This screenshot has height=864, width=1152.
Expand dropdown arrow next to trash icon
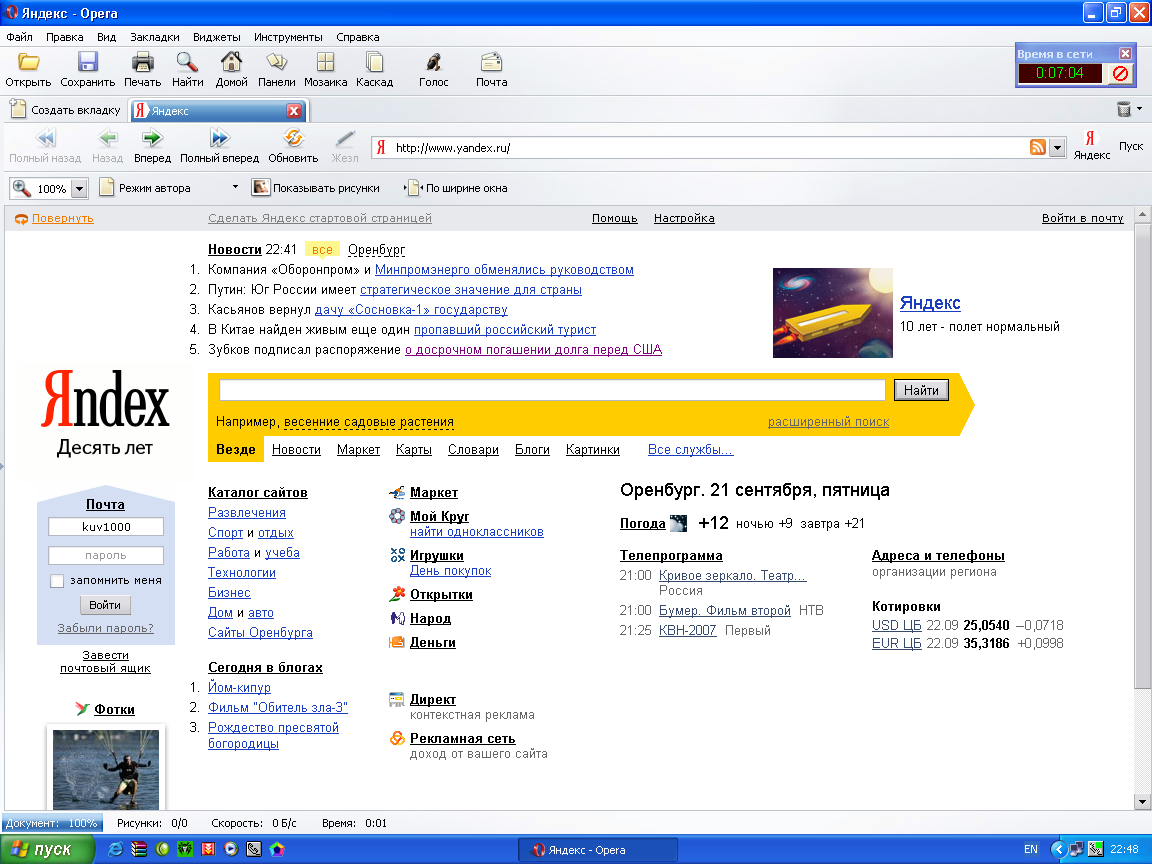pyautogui.click(x=1140, y=109)
